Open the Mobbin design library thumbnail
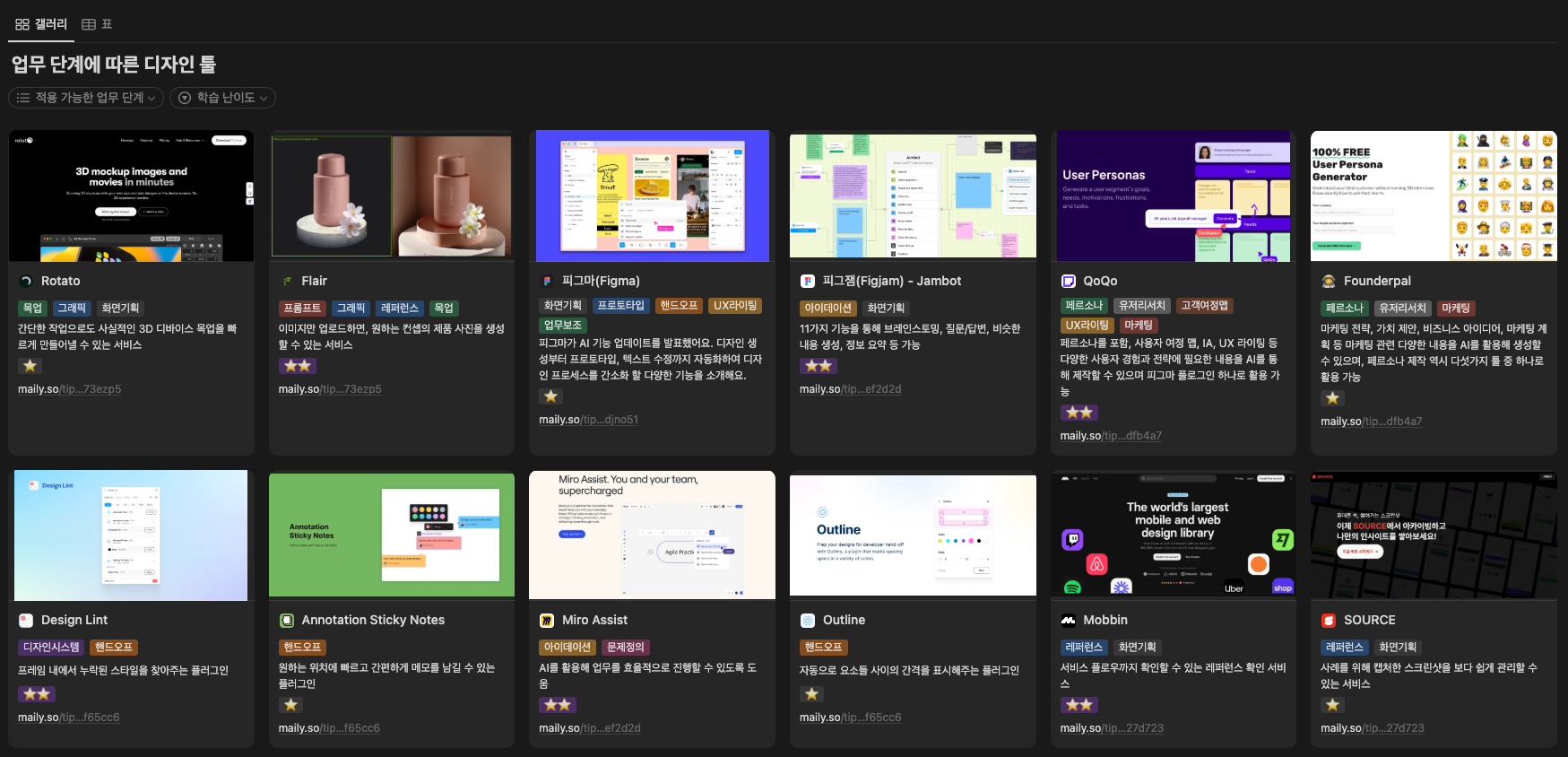Viewport: 1568px width, 757px height. pyautogui.click(x=1174, y=535)
